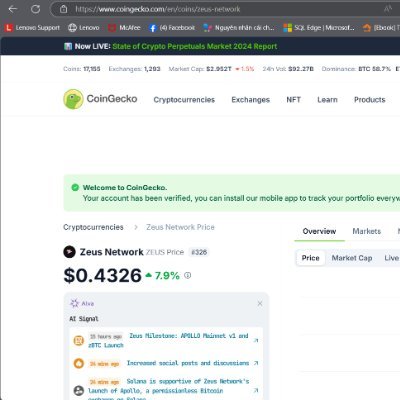Open the Nguyên nhân bookmark

239,28
